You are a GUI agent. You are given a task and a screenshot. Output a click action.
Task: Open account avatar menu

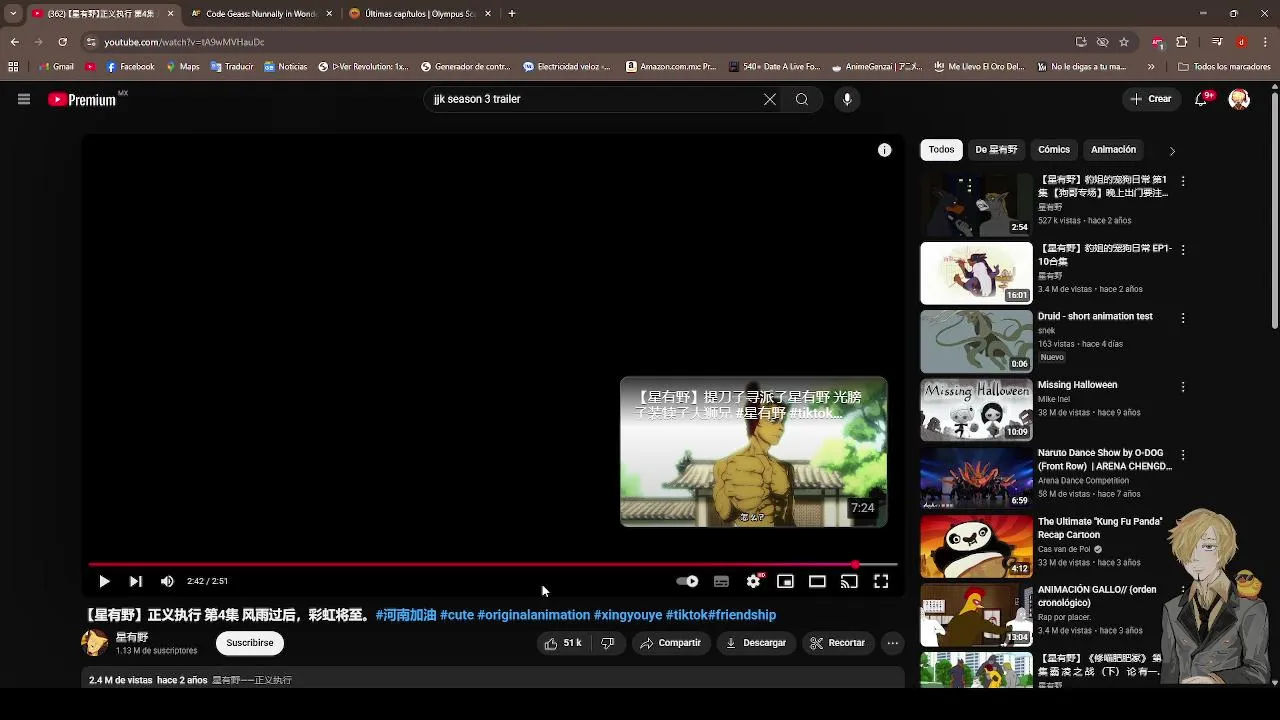1239,99
